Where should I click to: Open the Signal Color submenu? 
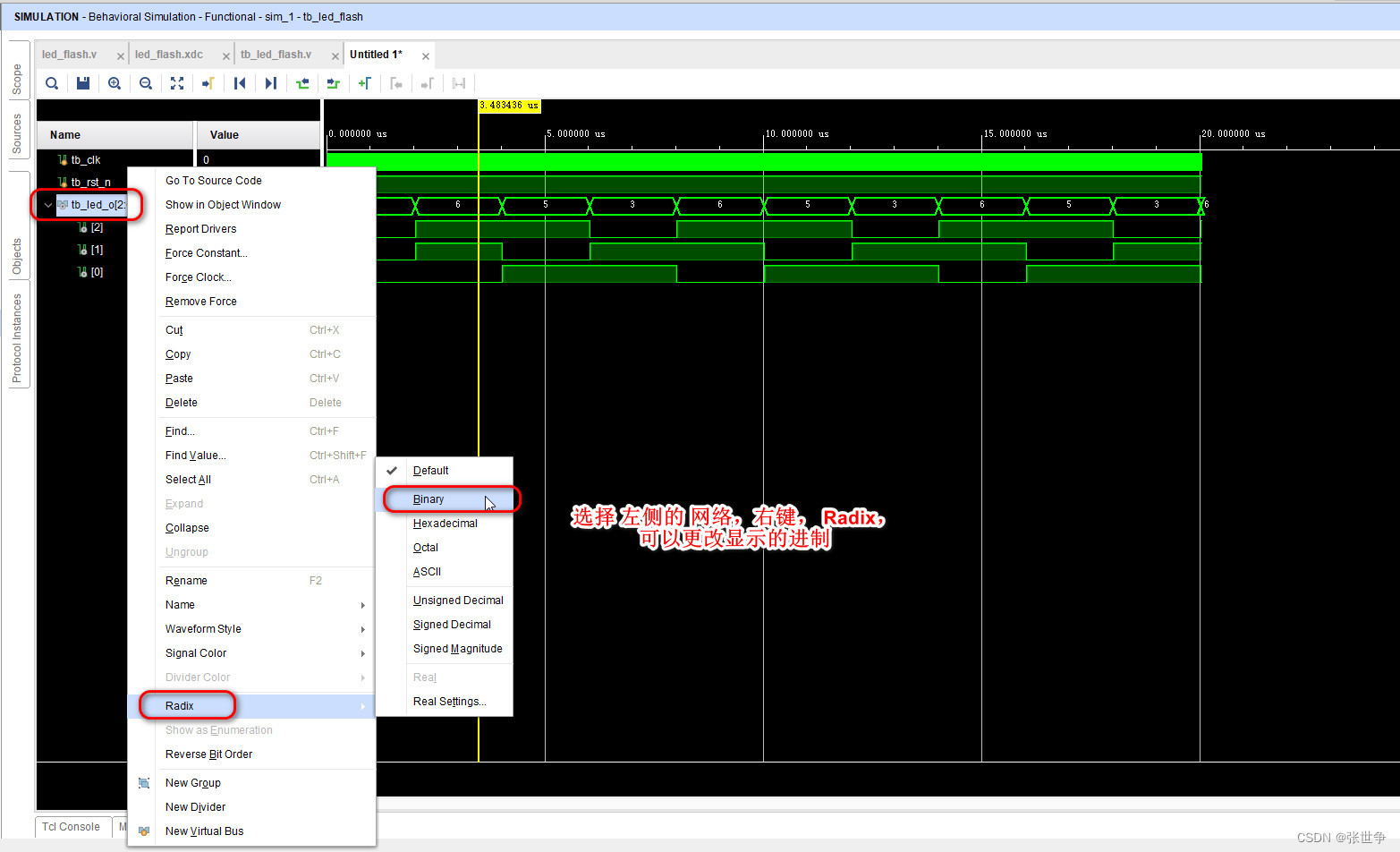click(x=195, y=652)
